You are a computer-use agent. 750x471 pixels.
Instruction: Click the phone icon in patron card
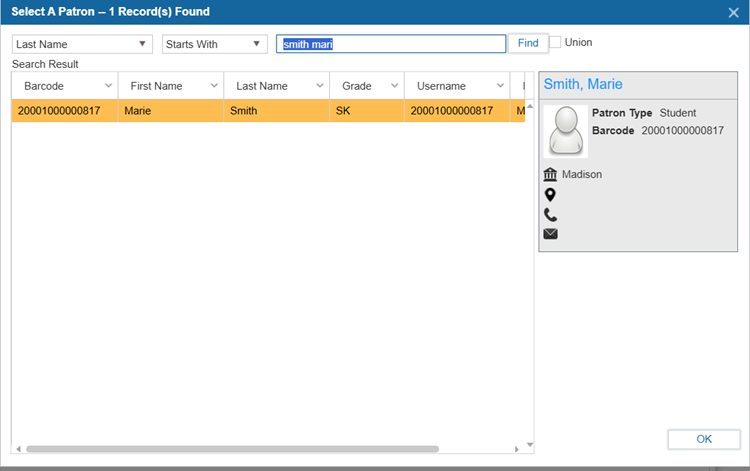(550, 214)
